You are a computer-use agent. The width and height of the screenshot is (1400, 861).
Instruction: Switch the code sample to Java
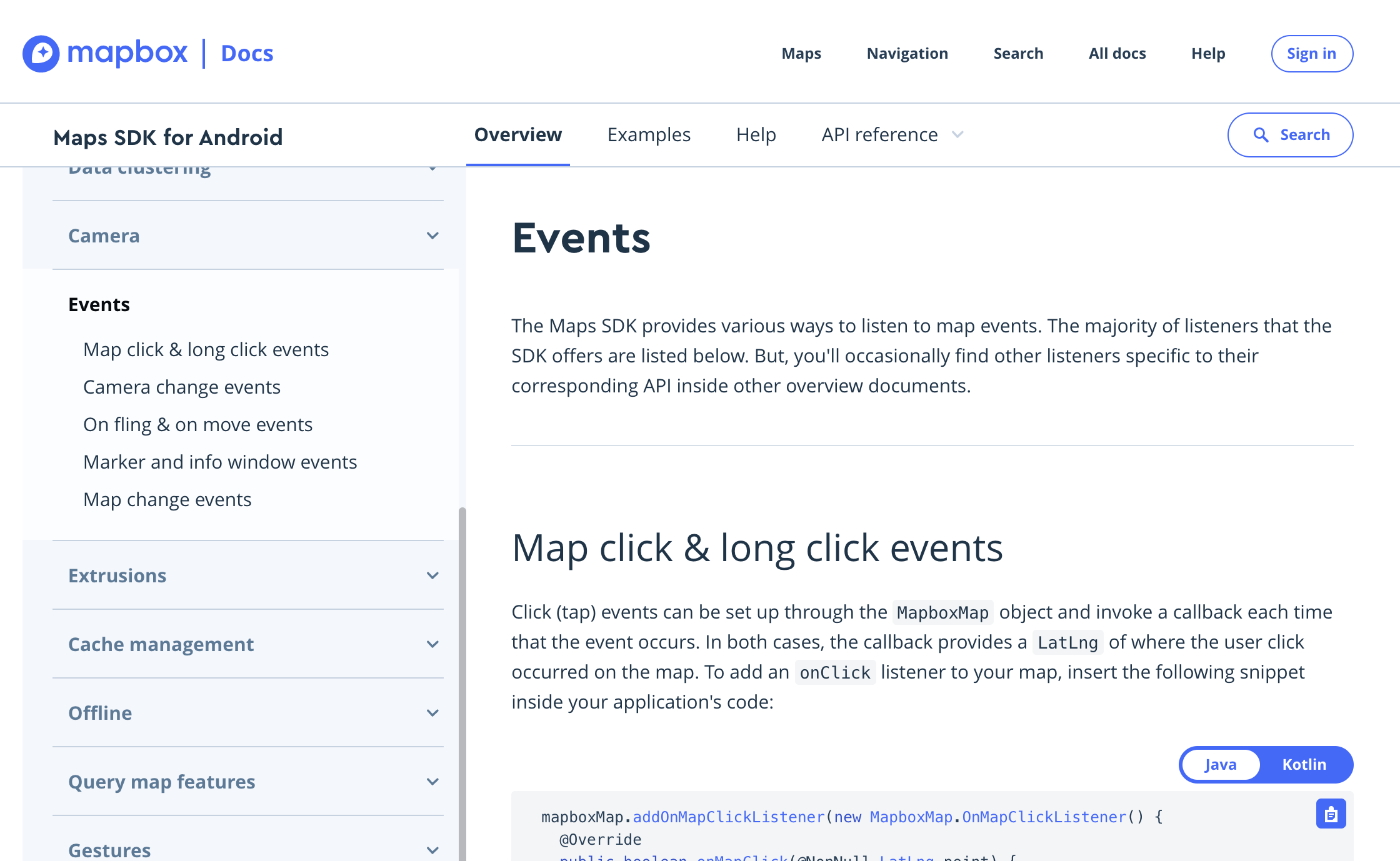1219,764
